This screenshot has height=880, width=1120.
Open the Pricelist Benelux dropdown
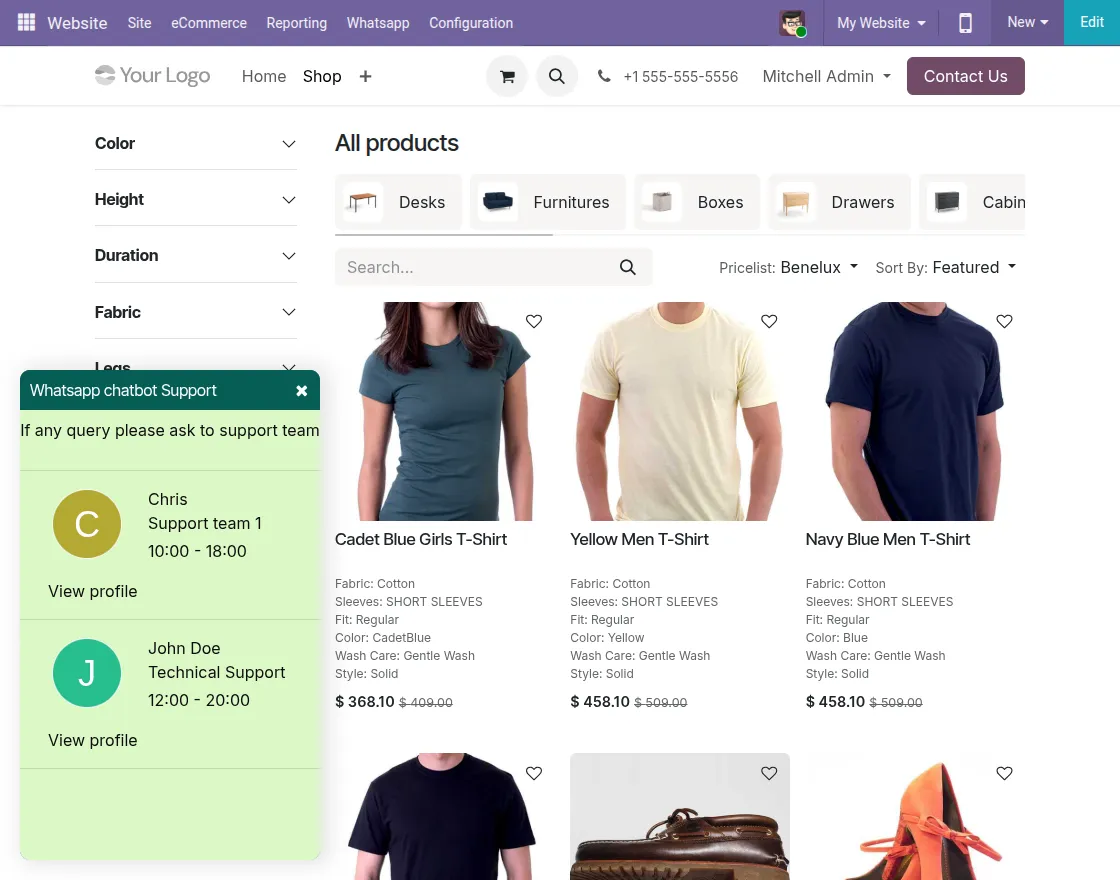tap(819, 267)
